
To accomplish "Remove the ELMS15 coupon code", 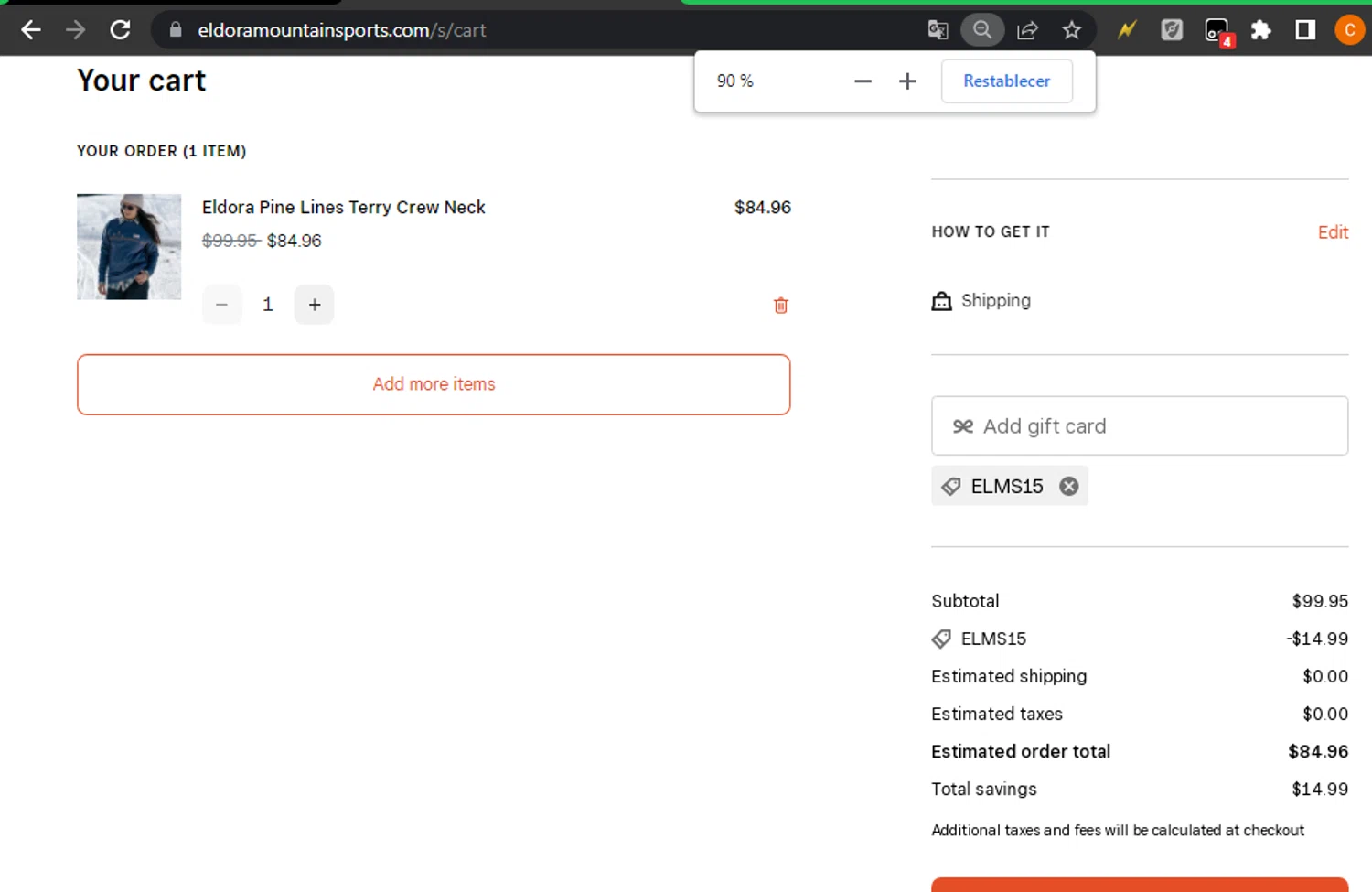I will (x=1069, y=487).
